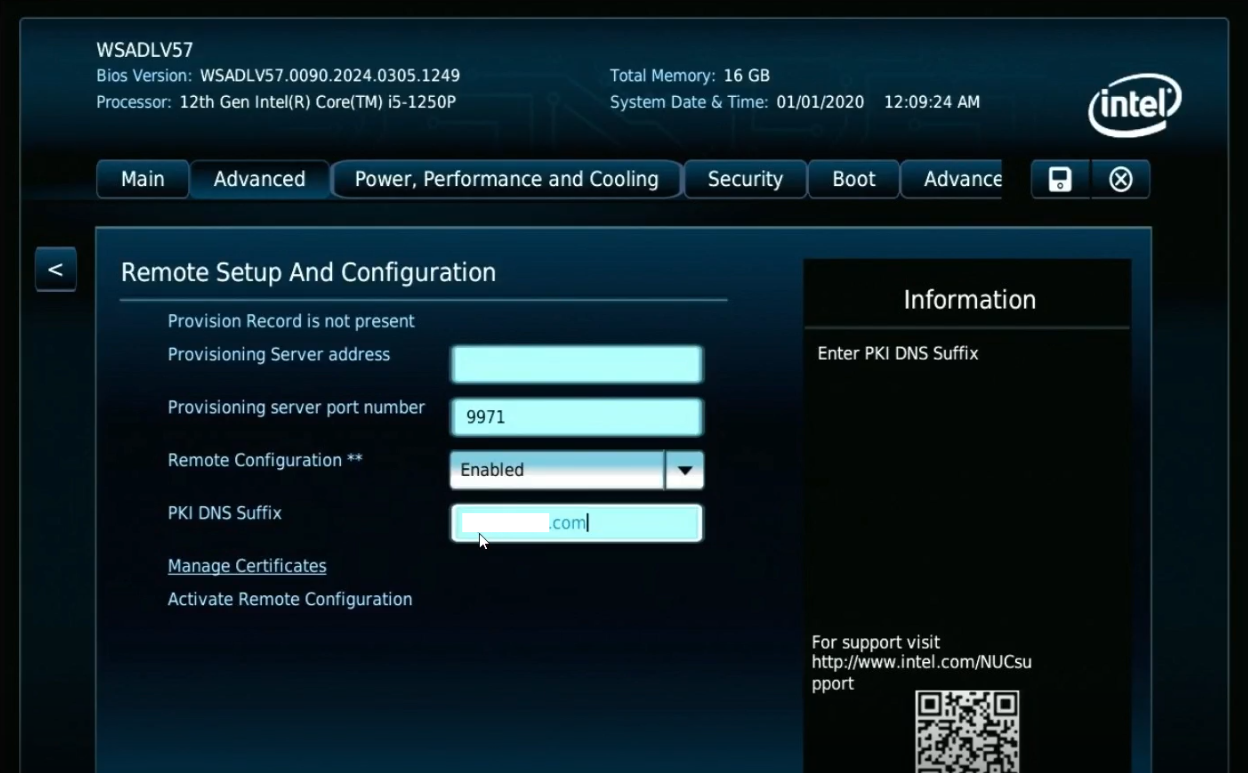Click the Information panel header

968,298
